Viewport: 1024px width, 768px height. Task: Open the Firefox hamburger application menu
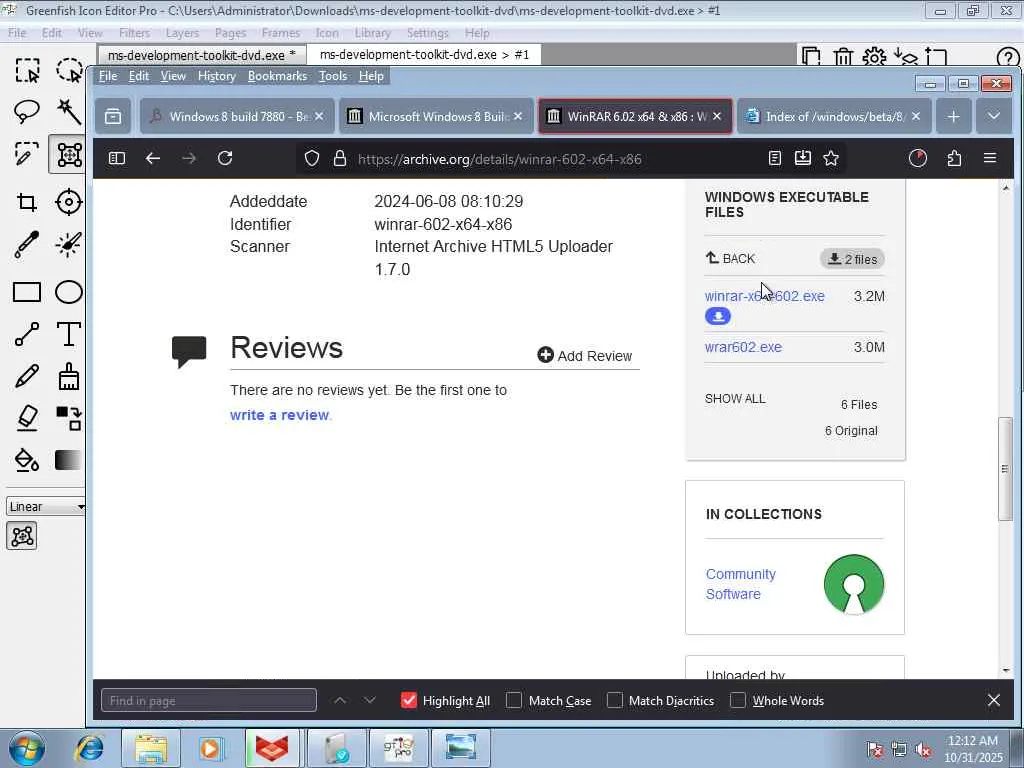point(990,158)
